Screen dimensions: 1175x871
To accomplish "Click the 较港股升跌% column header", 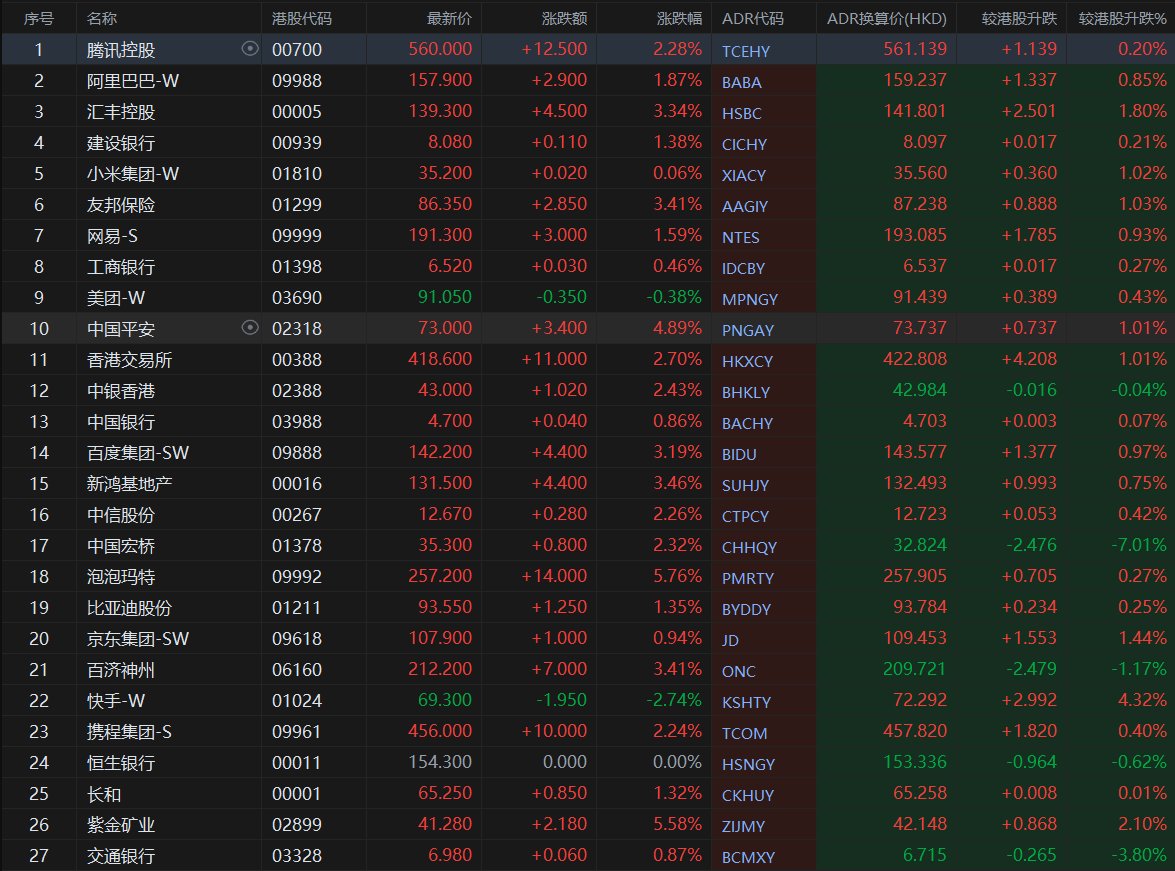I will [1122, 18].
